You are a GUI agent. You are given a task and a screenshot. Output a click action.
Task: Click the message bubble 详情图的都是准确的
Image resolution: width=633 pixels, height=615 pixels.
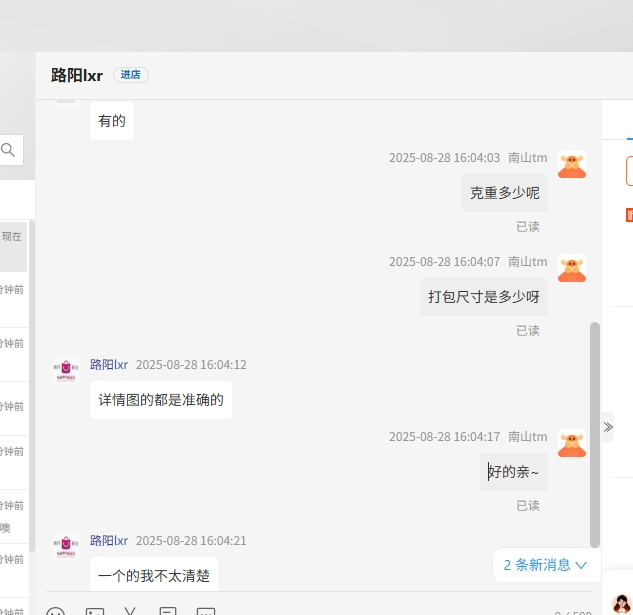click(161, 400)
